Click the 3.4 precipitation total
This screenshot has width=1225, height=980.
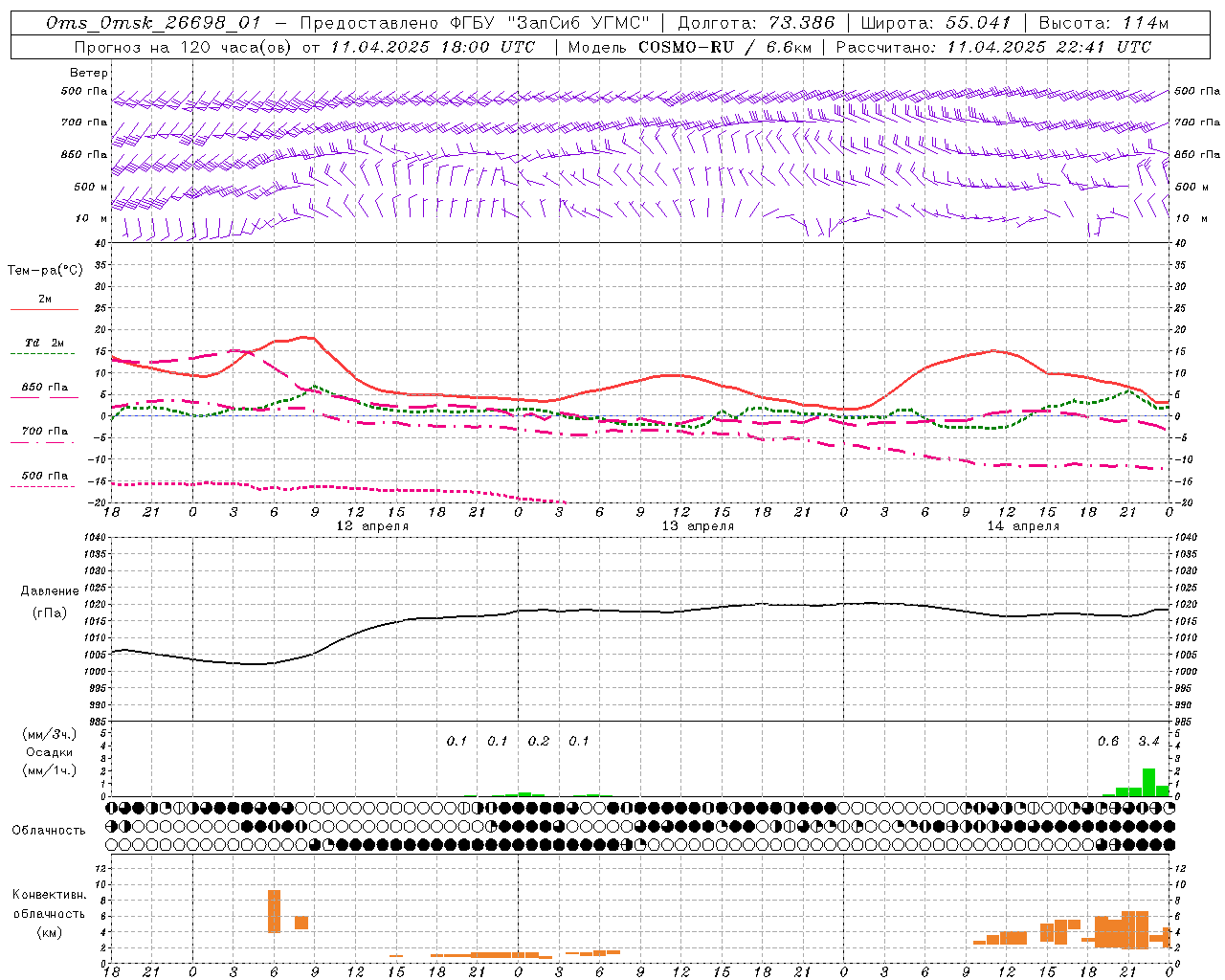1148,742
